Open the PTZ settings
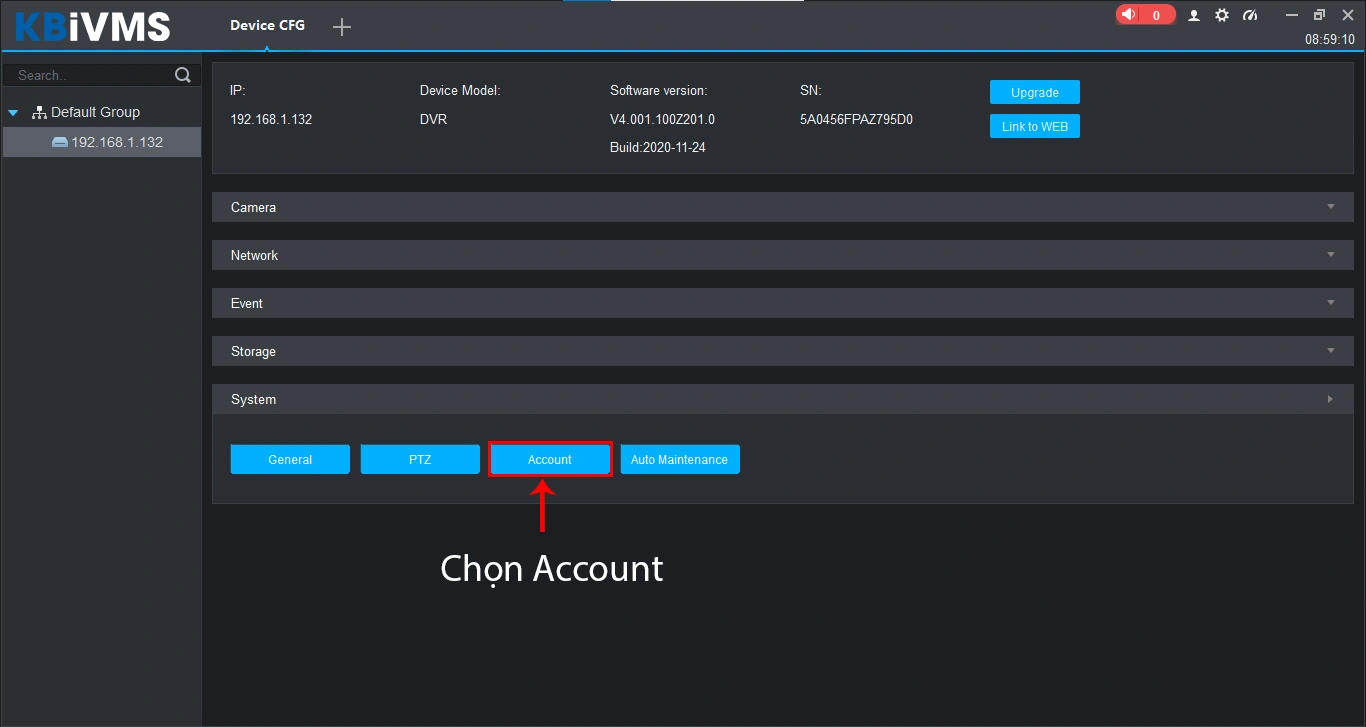The image size is (1366, 727). [420, 459]
